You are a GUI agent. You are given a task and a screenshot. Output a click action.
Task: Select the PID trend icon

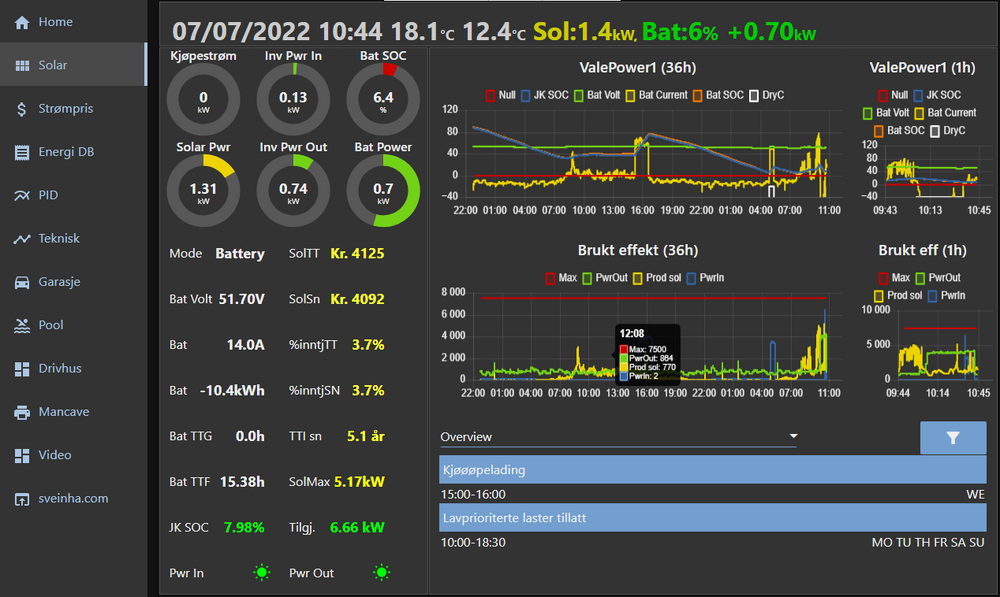coord(21,196)
